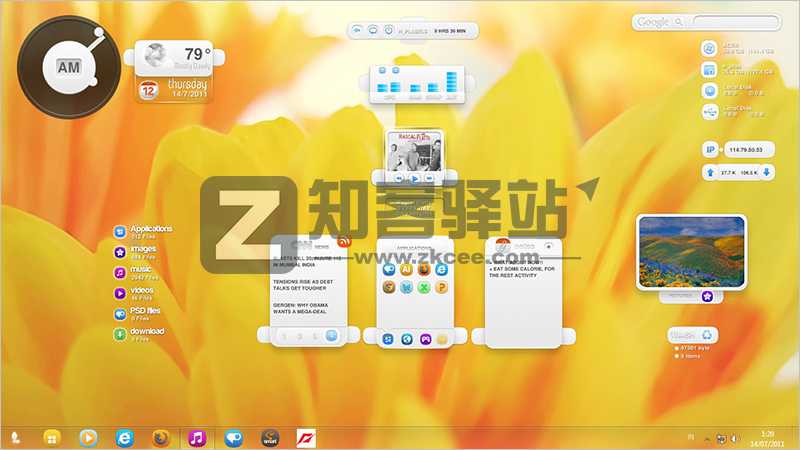Image resolution: width=800 pixels, height=450 pixels.
Task: Switch to the first blue tab in applications widget
Action: (388, 339)
